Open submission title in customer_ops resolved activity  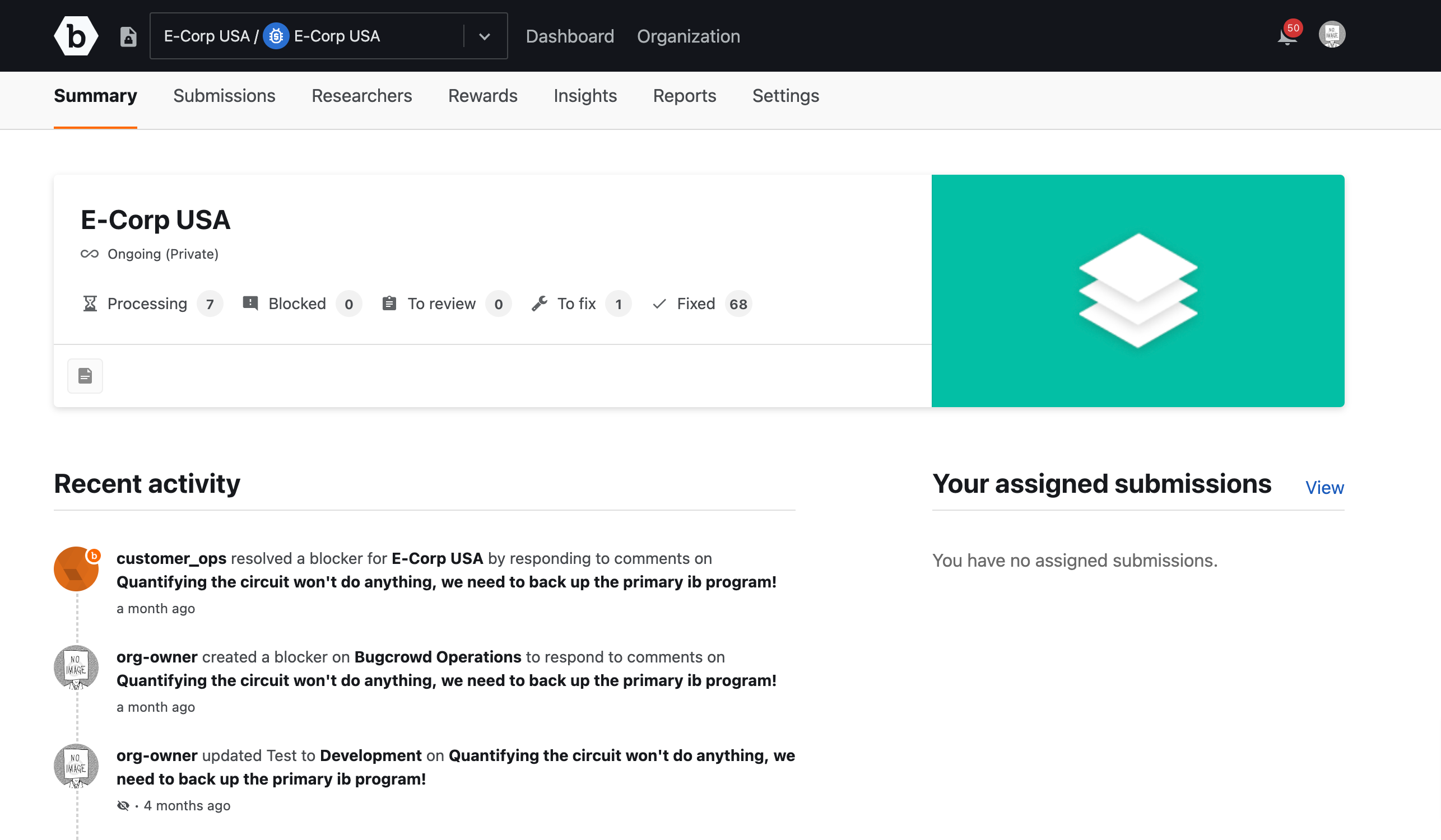[x=447, y=582]
